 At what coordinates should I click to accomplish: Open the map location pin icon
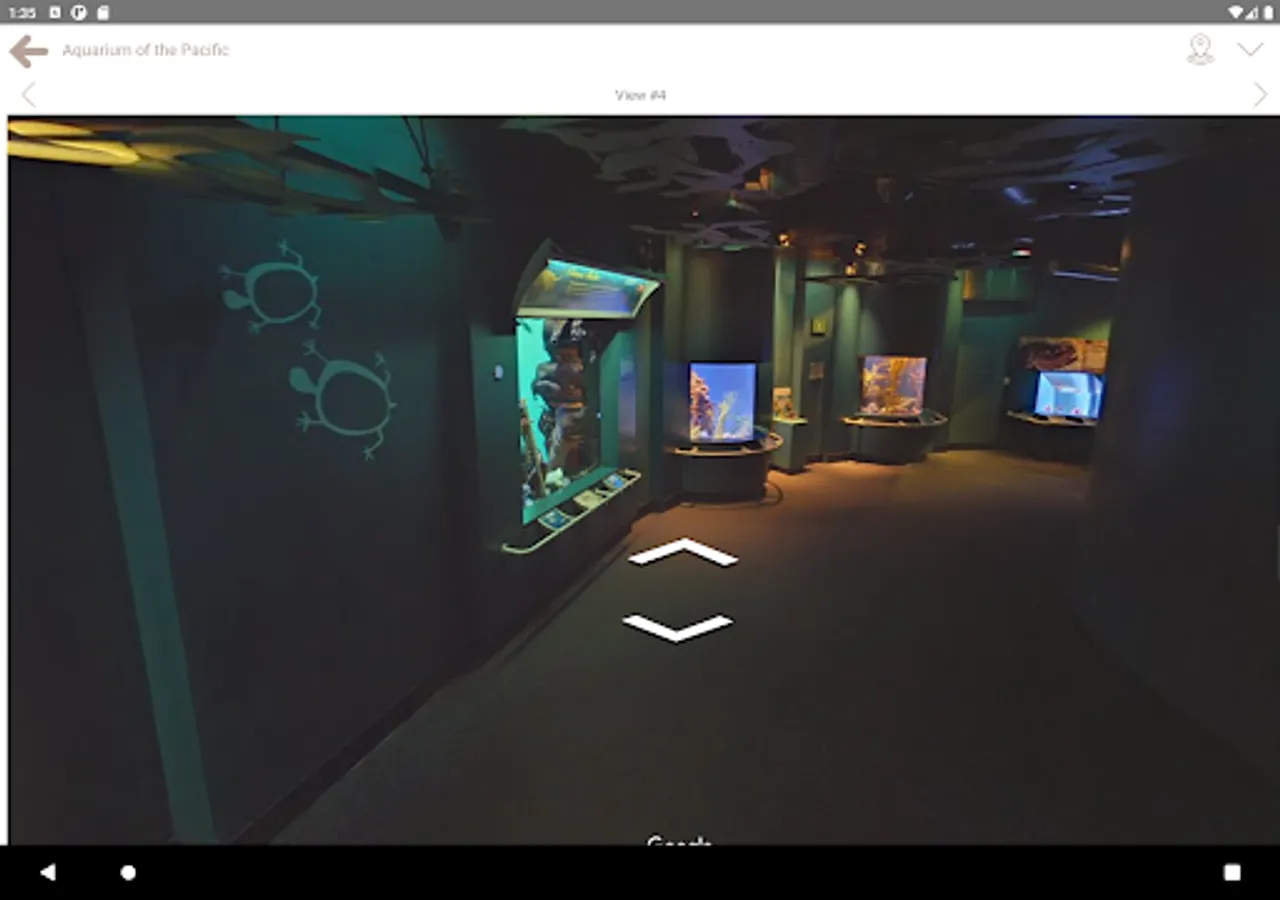coord(1200,49)
